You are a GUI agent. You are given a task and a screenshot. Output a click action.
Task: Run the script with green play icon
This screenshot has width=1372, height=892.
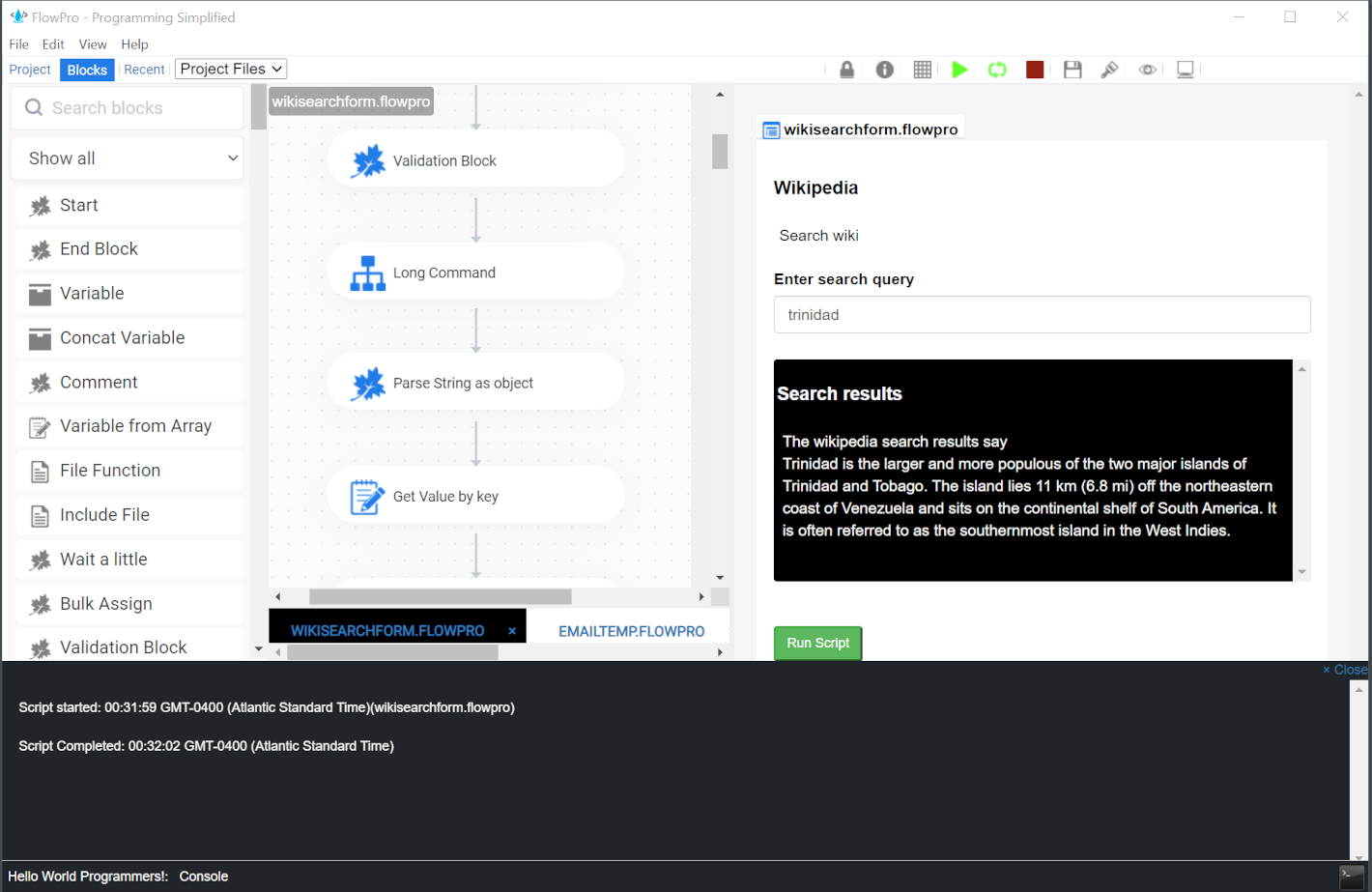(959, 70)
